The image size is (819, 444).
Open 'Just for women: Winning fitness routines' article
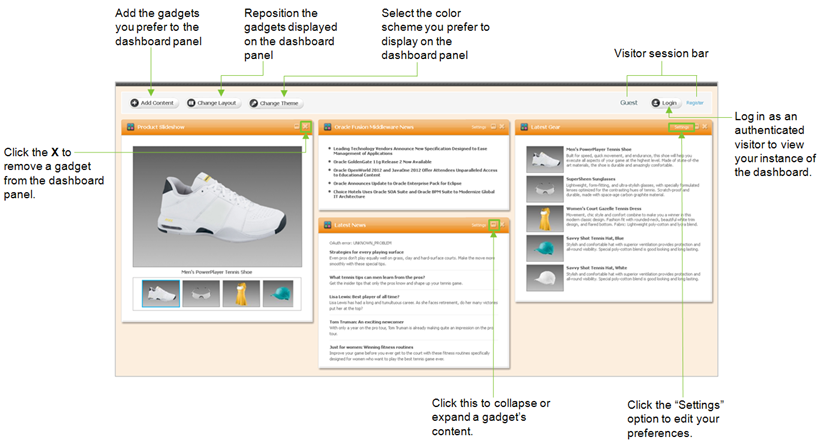371,347
